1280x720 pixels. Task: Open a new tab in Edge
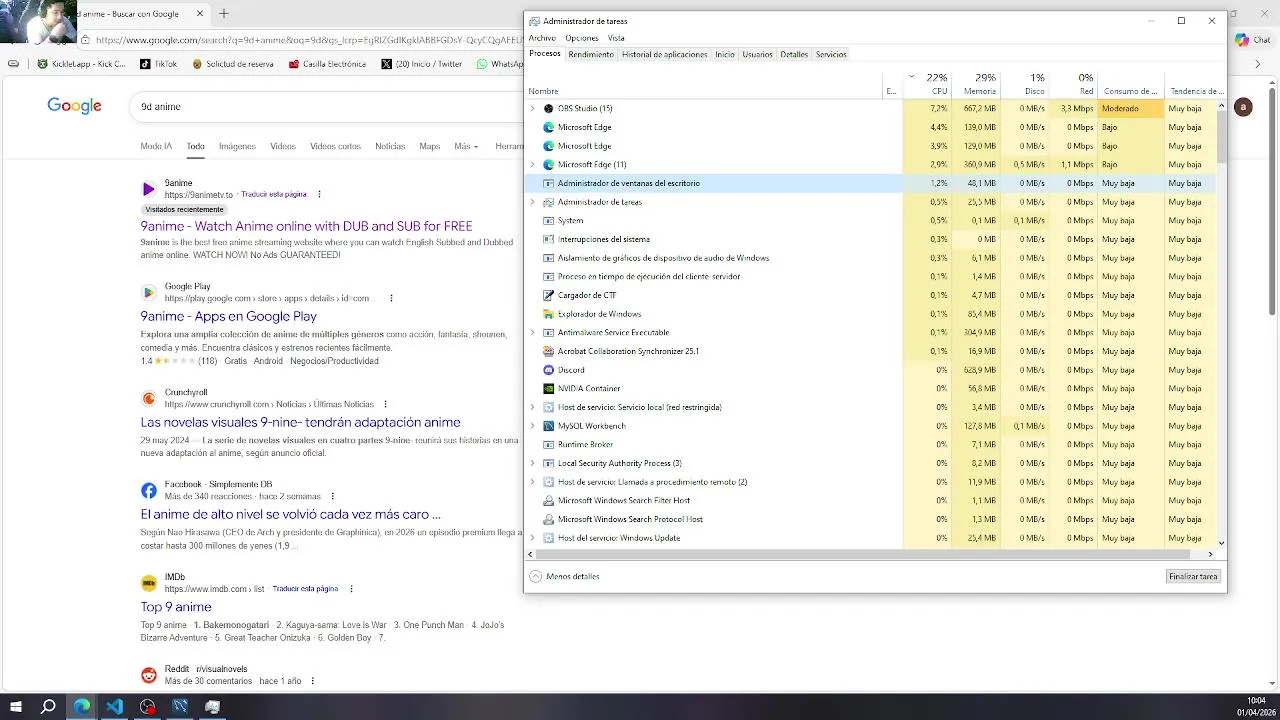223,14
